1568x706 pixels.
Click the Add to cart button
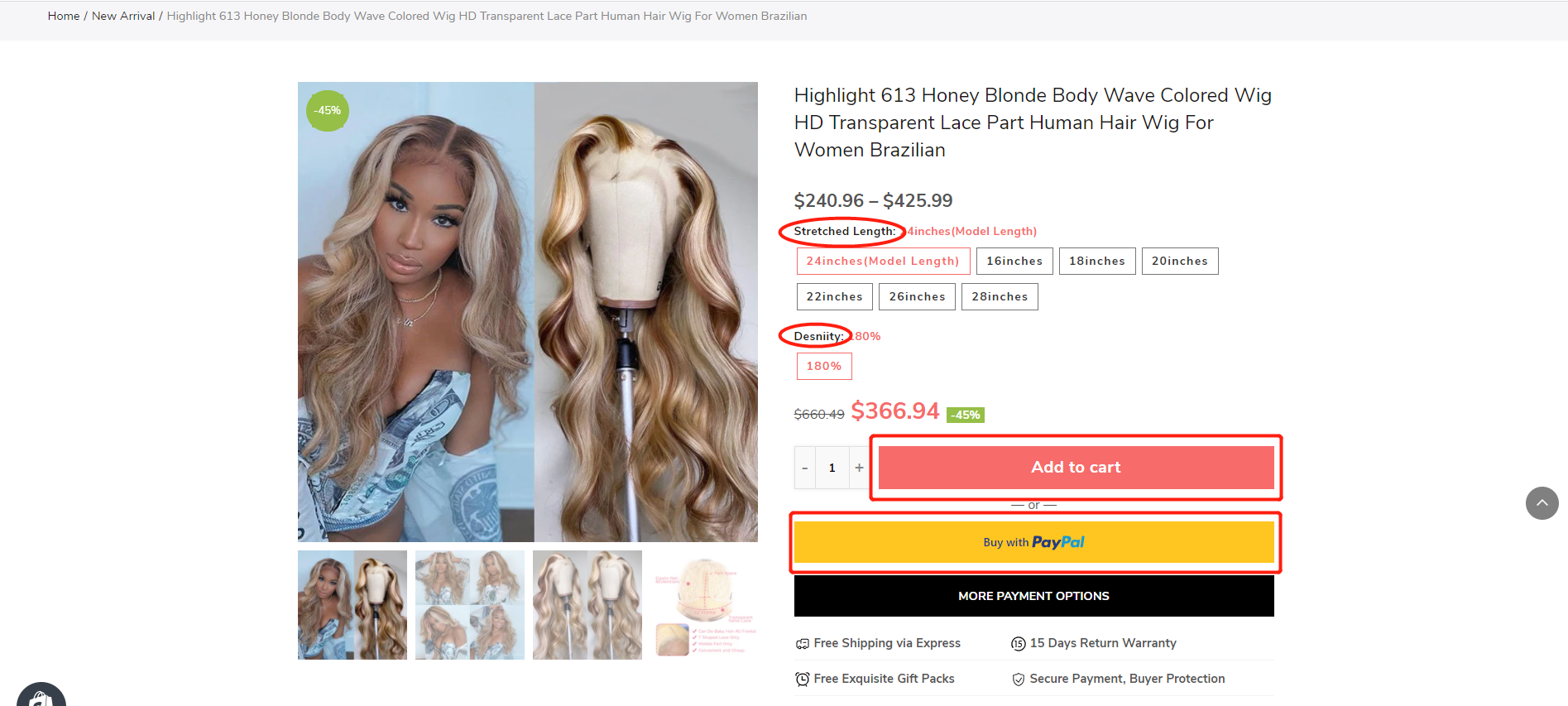[1076, 468]
